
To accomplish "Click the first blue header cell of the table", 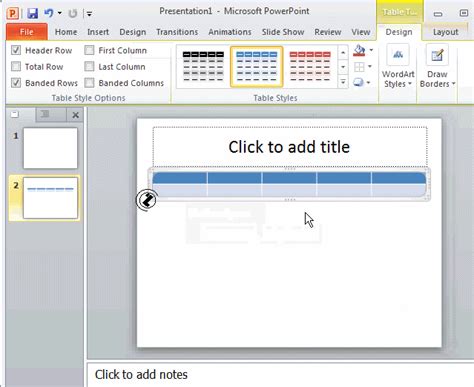I will click(x=180, y=178).
